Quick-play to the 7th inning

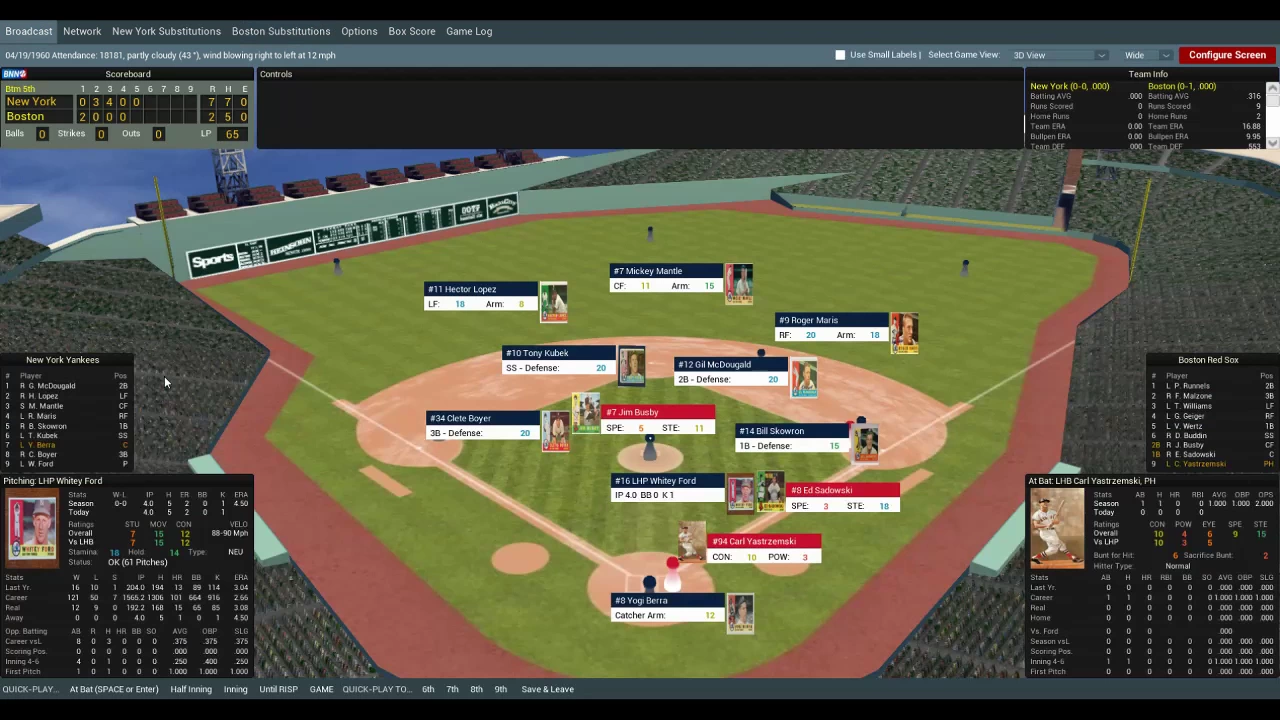click(452, 689)
